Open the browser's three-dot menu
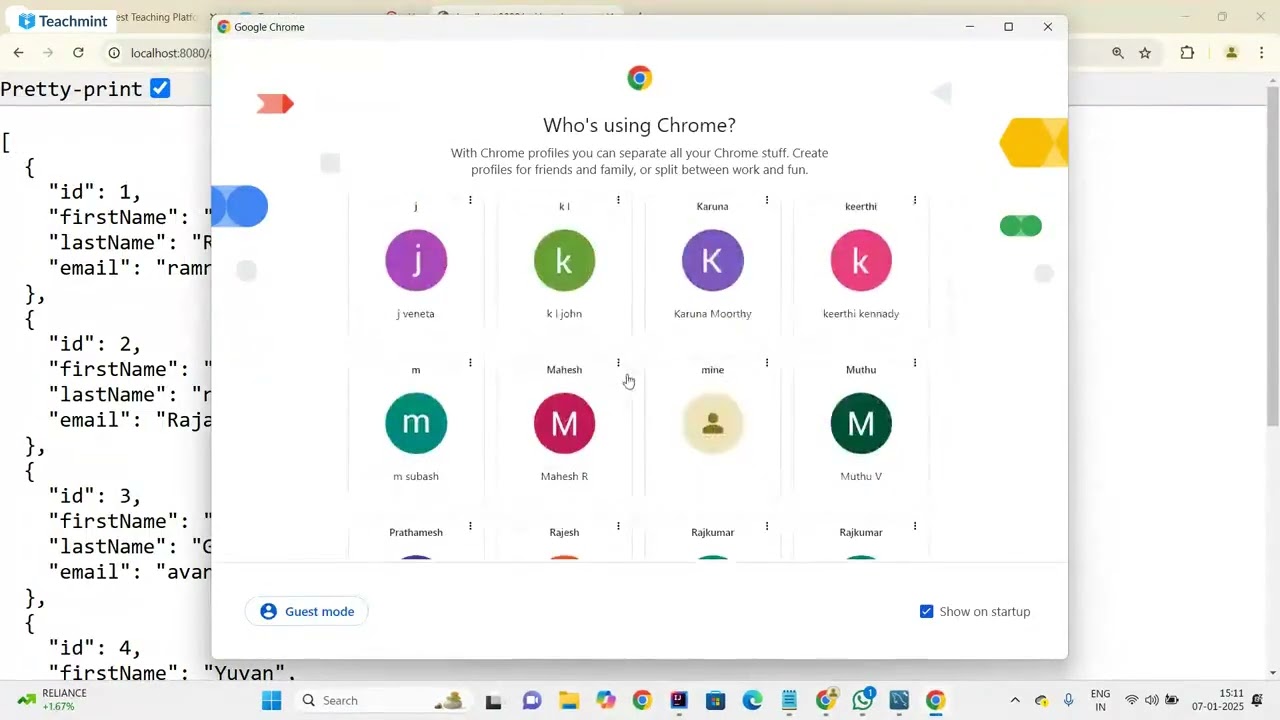Screen dimensions: 1280x720 coord(1262,53)
